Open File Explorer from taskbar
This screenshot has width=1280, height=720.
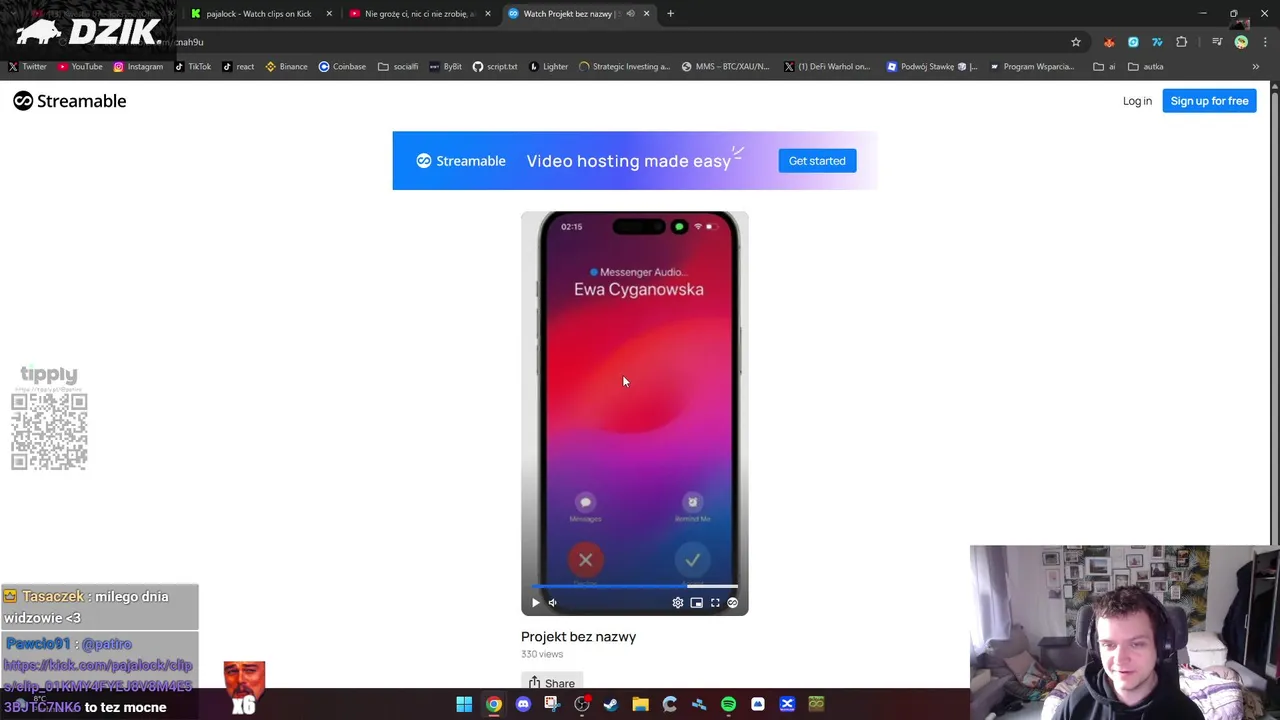[640, 704]
